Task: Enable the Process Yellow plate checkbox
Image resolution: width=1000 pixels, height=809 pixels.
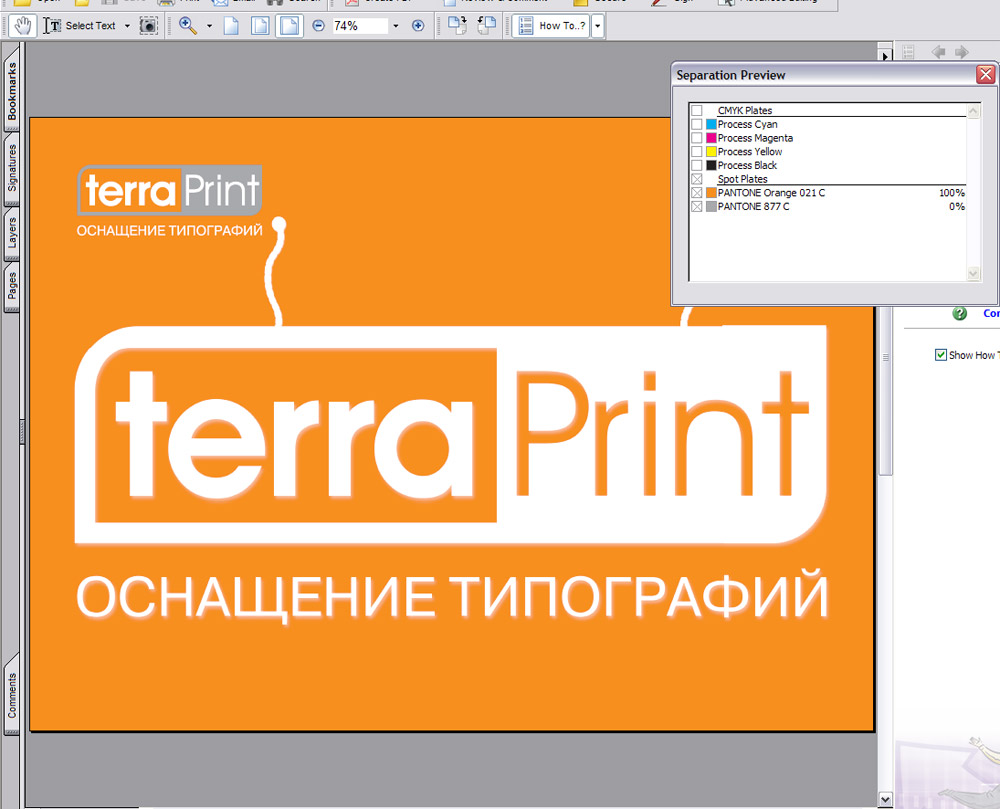Action: (x=697, y=152)
